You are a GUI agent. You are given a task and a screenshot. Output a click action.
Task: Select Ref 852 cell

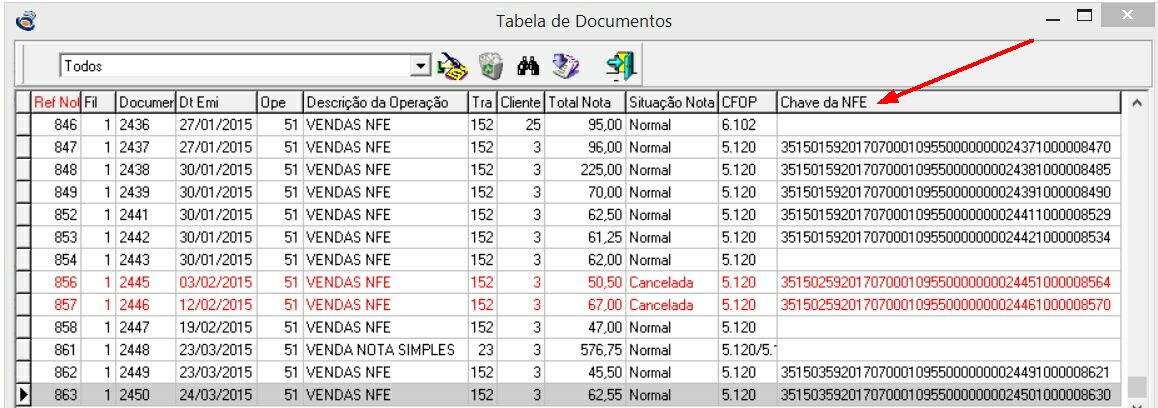click(56, 215)
